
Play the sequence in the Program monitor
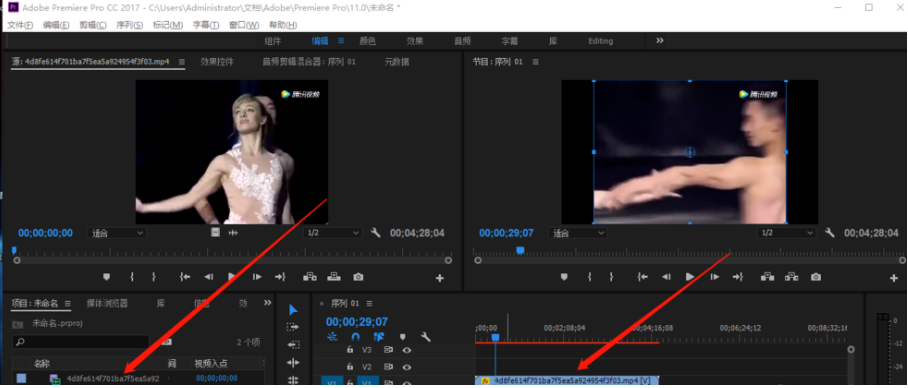click(x=690, y=277)
